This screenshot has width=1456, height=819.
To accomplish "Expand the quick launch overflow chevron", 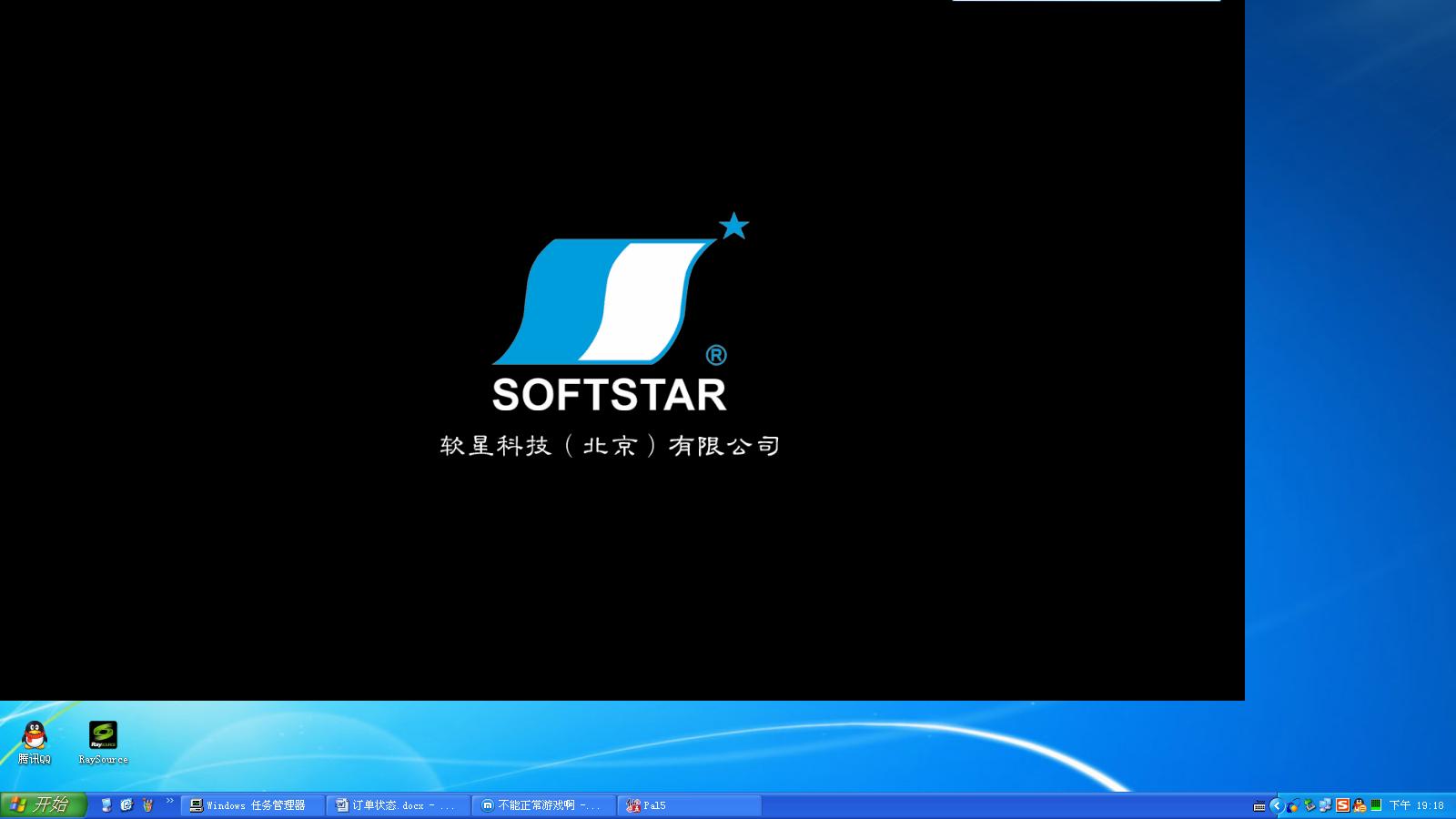I will coord(169,801).
